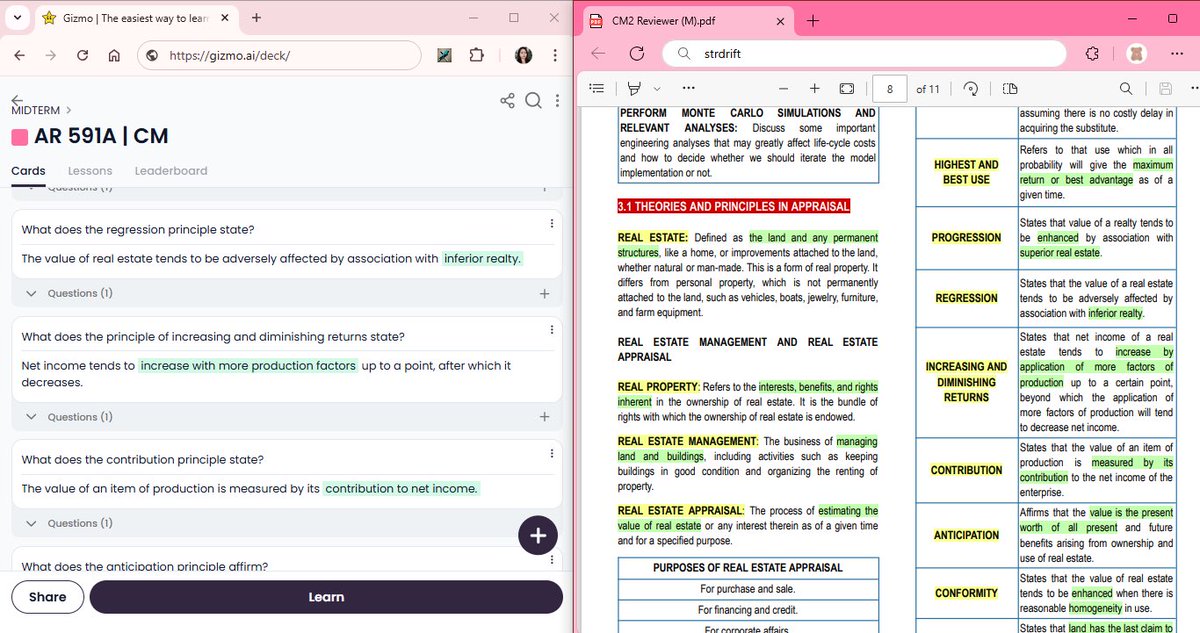Add question to regression principle card
The width and height of the screenshot is (1200, 633).
tap(544, 294)
